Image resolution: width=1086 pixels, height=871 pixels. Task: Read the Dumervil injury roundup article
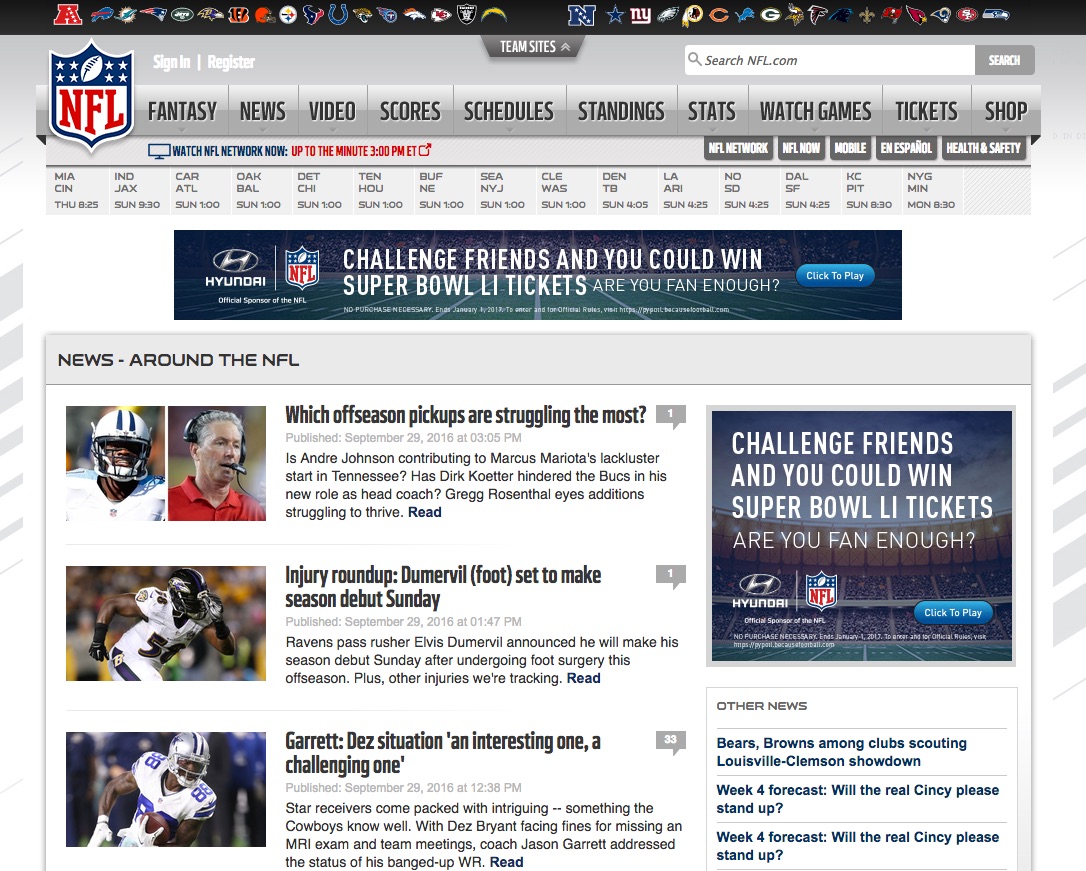click(442, 586)
